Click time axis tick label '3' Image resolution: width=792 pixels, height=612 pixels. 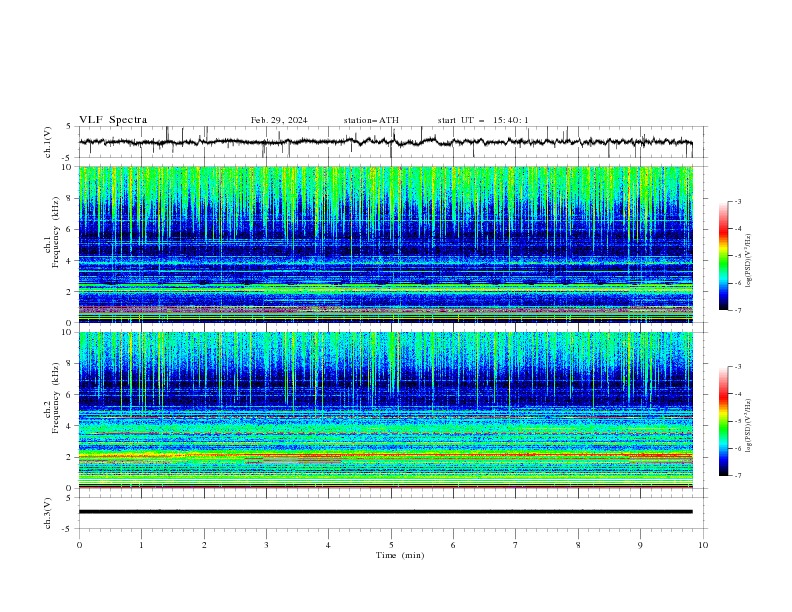tap(267, 545)
